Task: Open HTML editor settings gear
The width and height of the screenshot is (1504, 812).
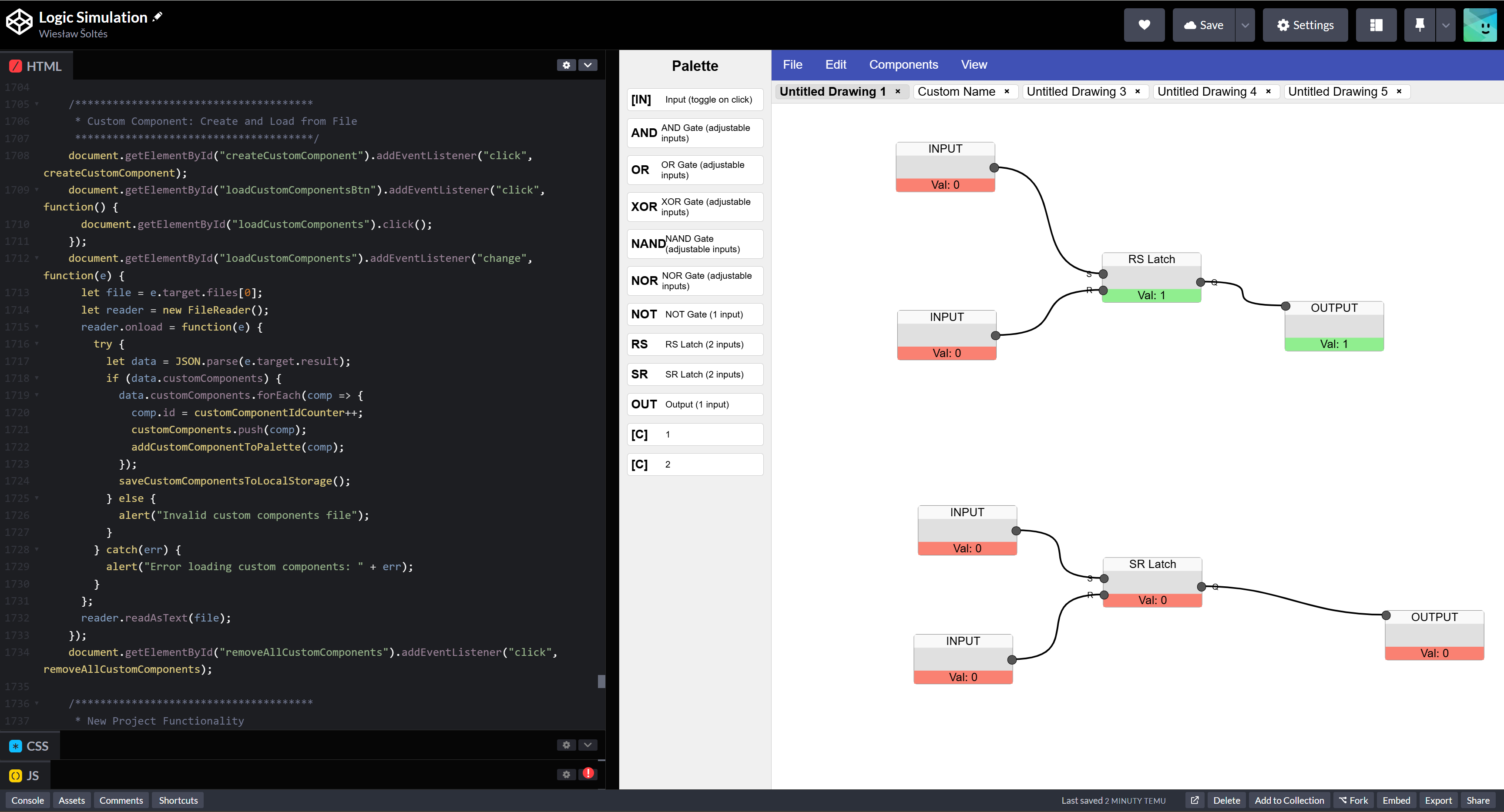Action: [x=566, y=65]
